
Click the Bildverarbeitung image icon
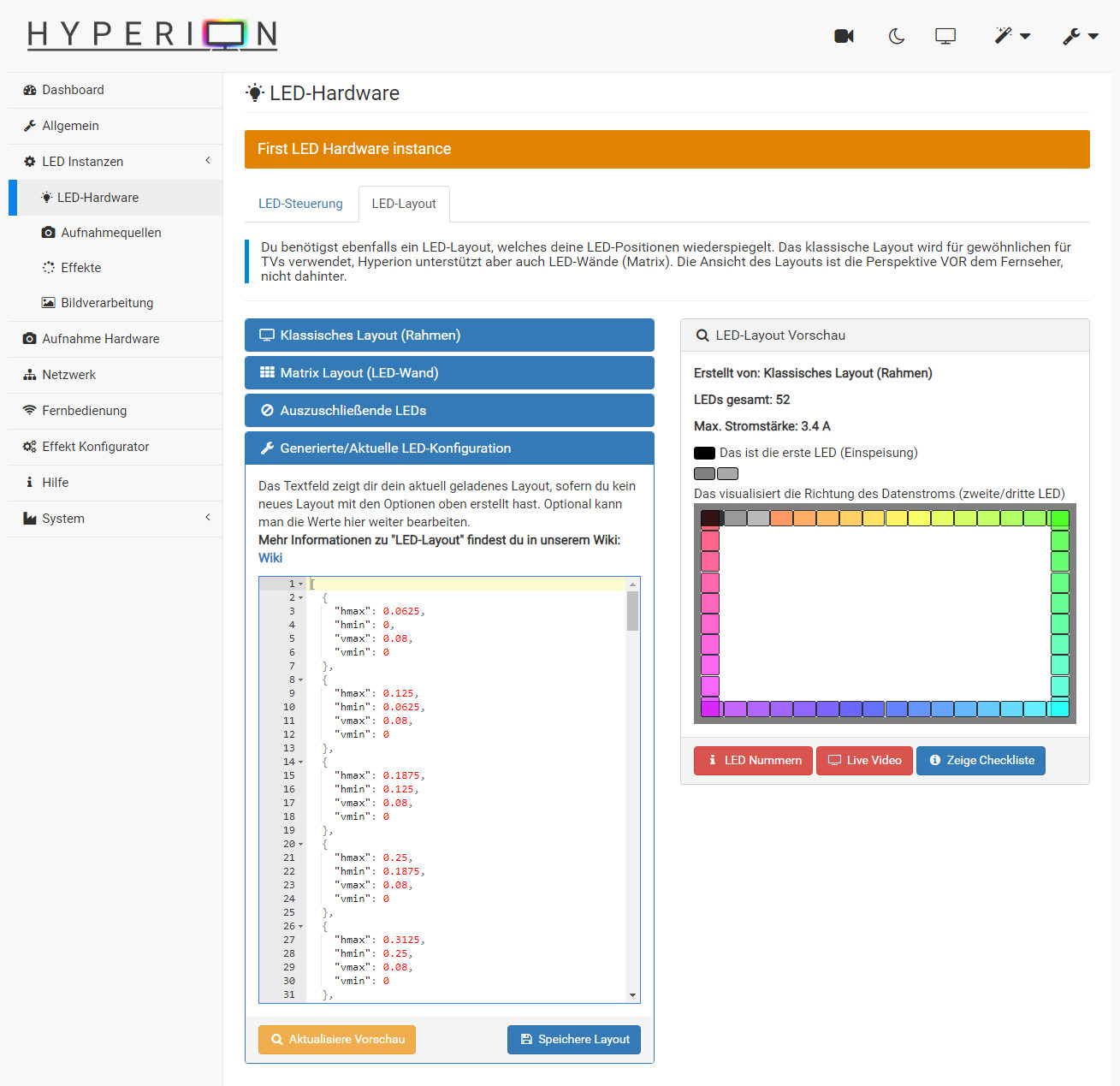coord(49,303)
